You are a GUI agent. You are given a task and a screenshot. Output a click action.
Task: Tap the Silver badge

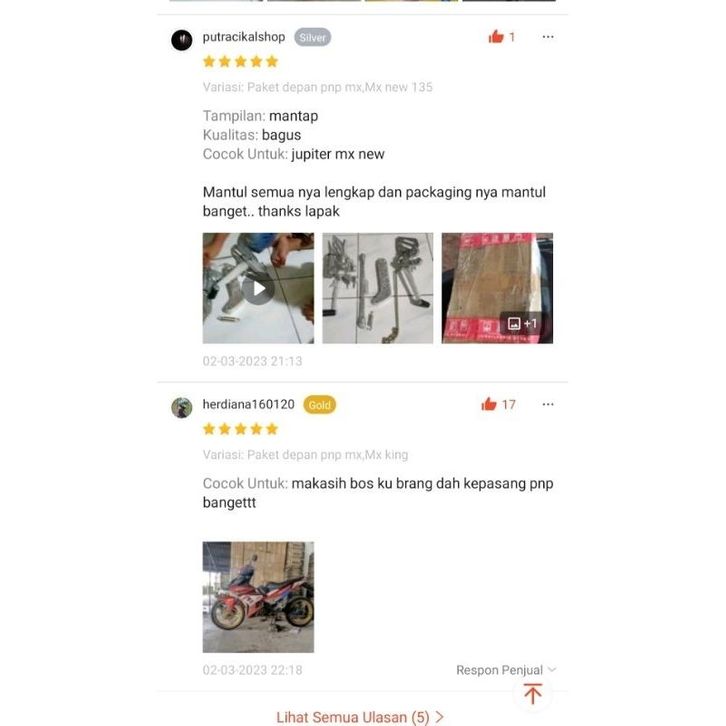point(313,38)
